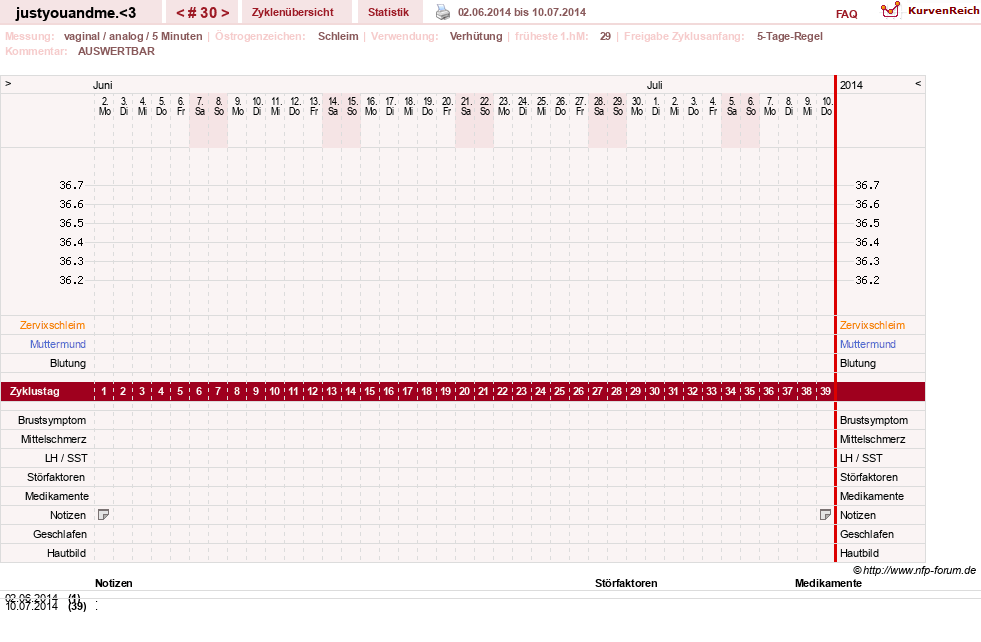The height and width of the screenshot is (642, 981).
Task: Click the right Muttermund label
Action: pyautogui.click(x=868, y=344)
